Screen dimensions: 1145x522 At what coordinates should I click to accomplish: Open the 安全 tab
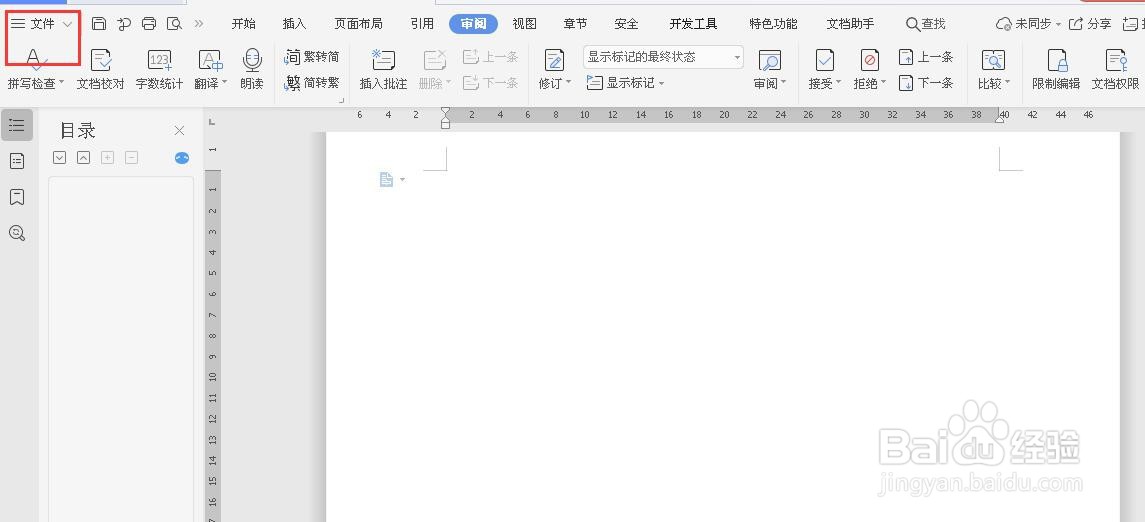point(627,24)
